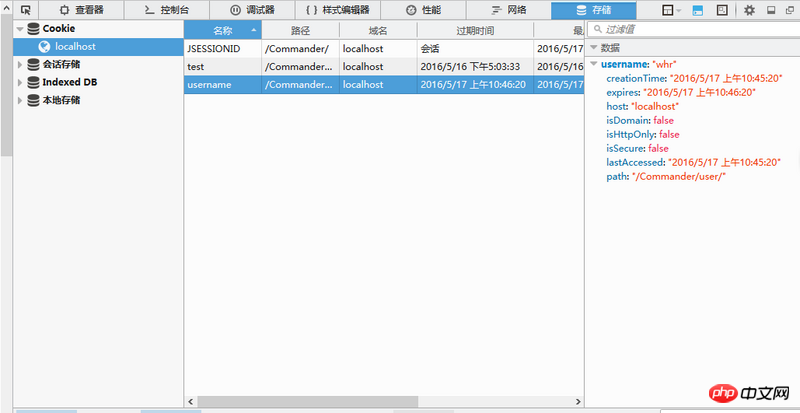Open the 调试器 tab
Viewport: 800px width, 413px height.
click(252, 10)
